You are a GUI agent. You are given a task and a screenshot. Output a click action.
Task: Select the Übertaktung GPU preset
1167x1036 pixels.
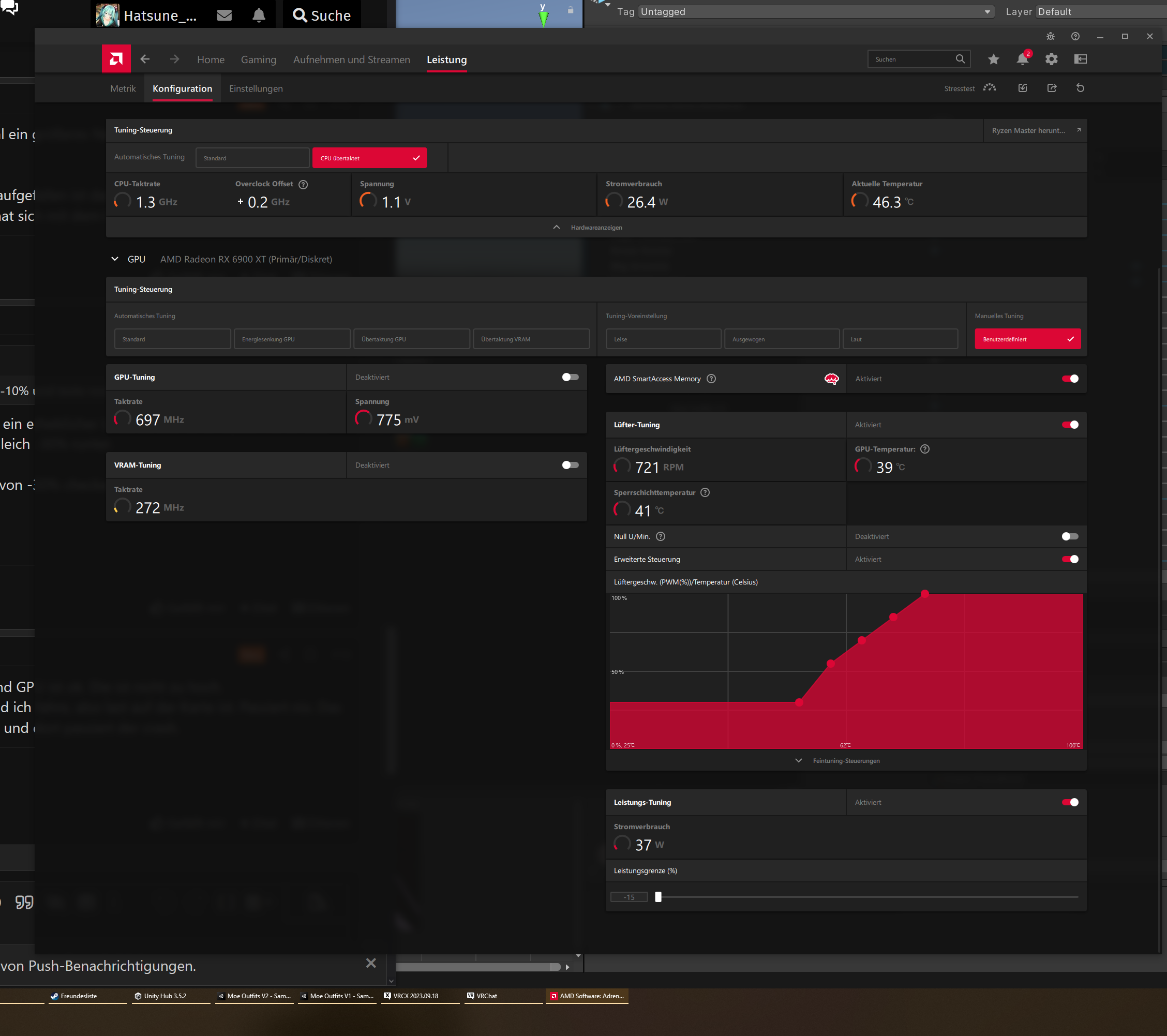tap(411, 338)
